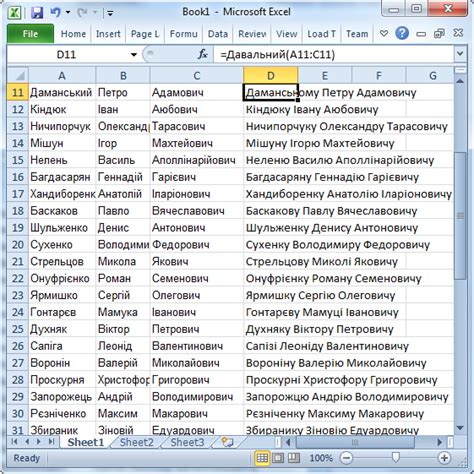
Task: Open Customize Quick Access Toolbar dropdown
Action: pos(110,13)
